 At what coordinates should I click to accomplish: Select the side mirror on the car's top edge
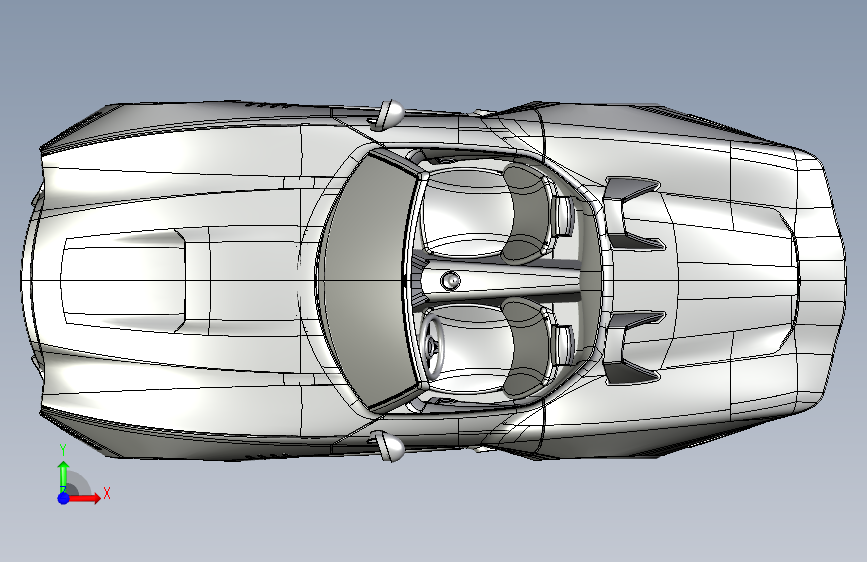[x=389, y=114]
